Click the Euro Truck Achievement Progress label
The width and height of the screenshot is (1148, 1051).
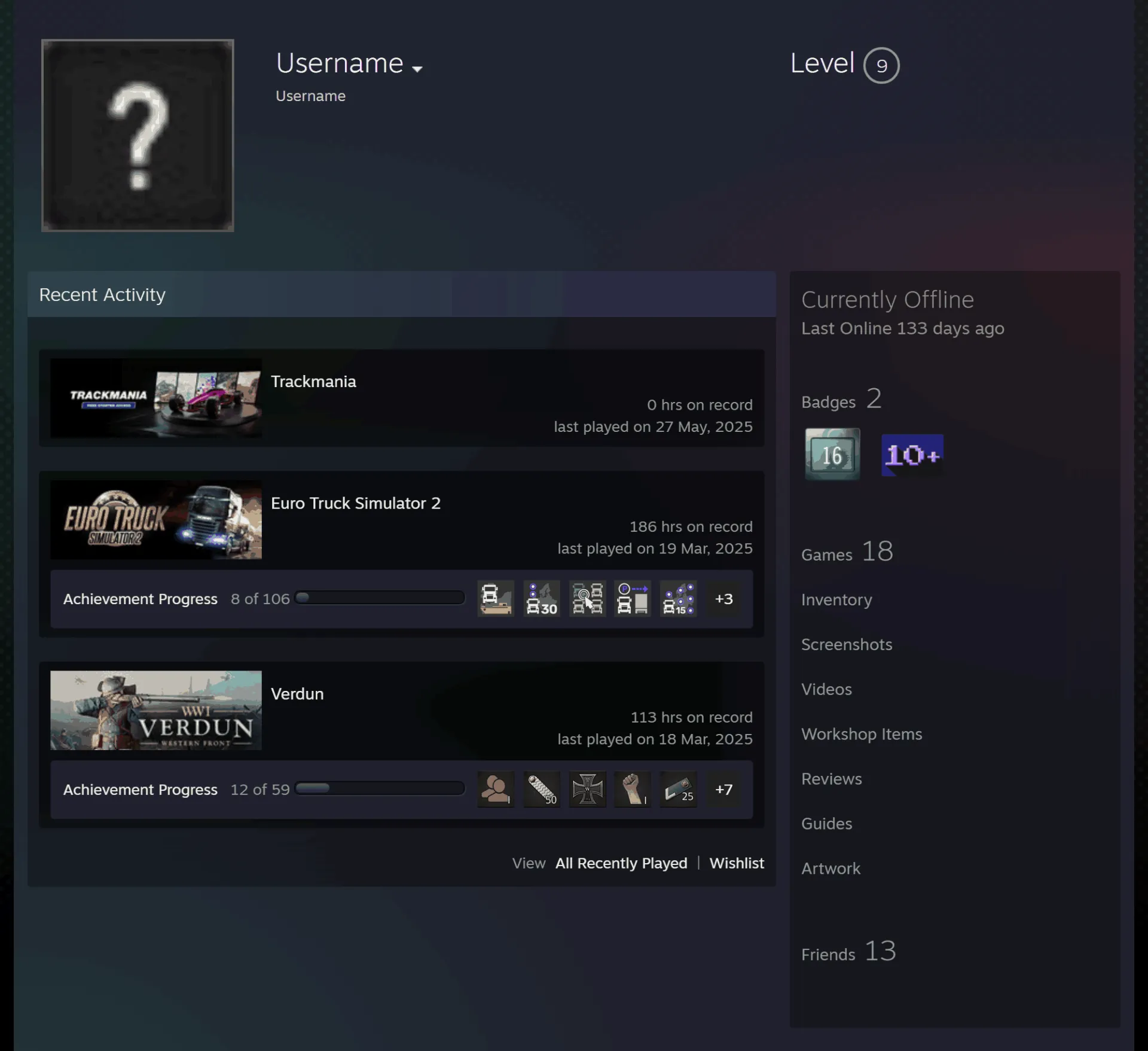pyautogui.click(x=141, y=599)
